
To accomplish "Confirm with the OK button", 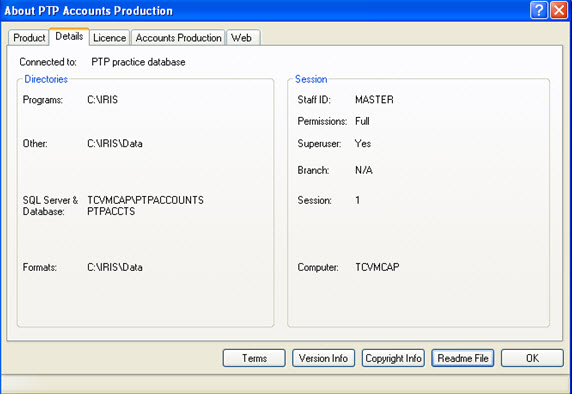I will (x=532, y=358).
